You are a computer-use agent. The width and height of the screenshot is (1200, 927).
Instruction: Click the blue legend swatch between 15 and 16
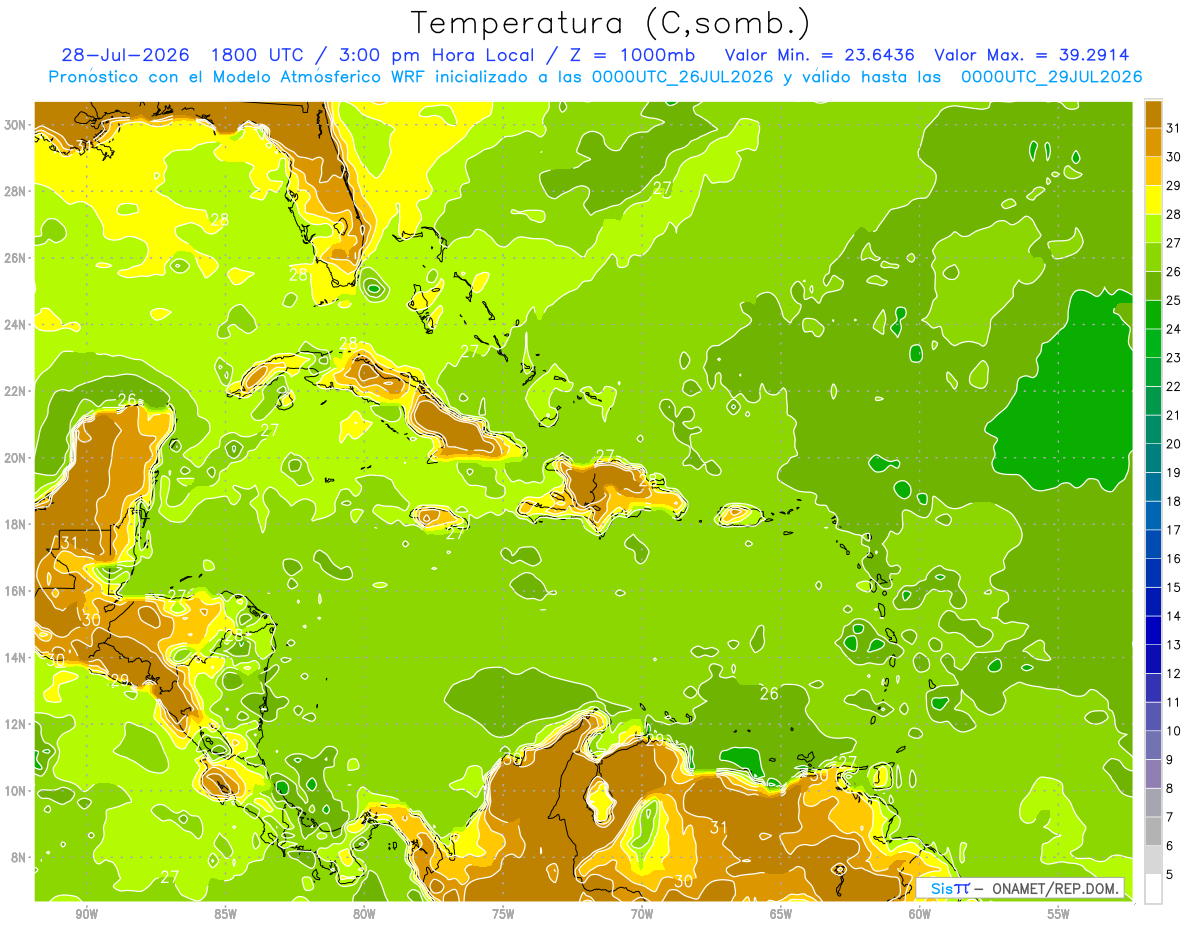[x=1153, y=573]
